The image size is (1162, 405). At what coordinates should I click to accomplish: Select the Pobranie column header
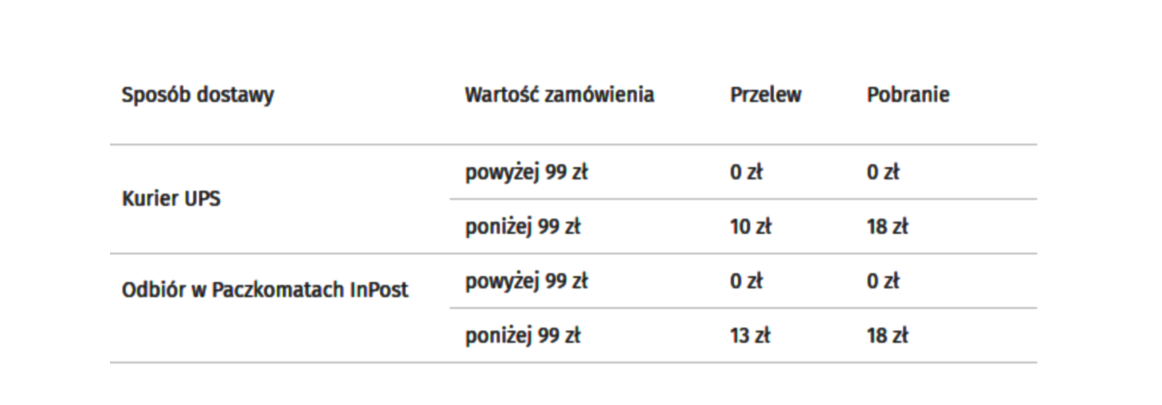click(908, 96)
